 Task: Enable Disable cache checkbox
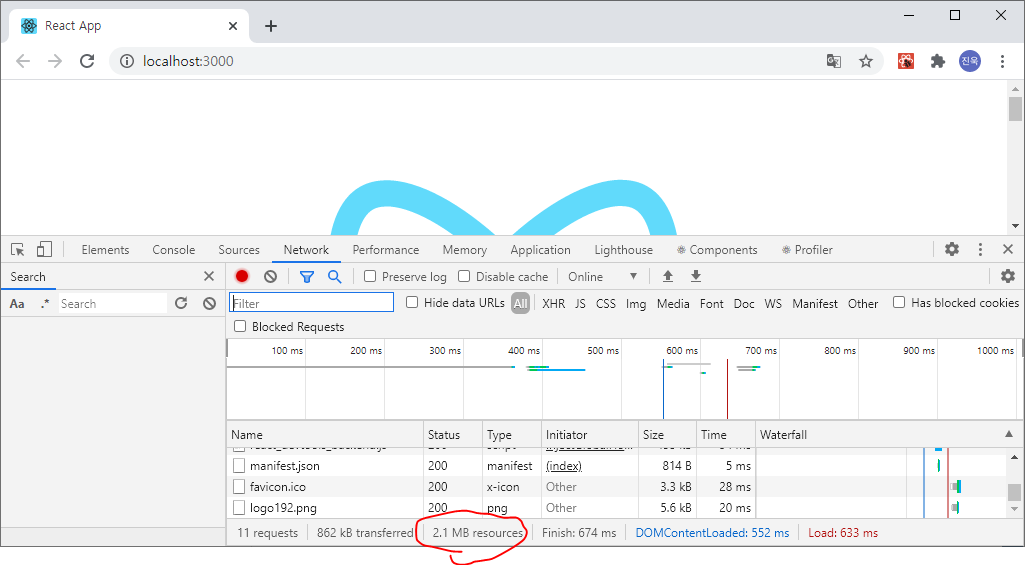tap(464, 276)
